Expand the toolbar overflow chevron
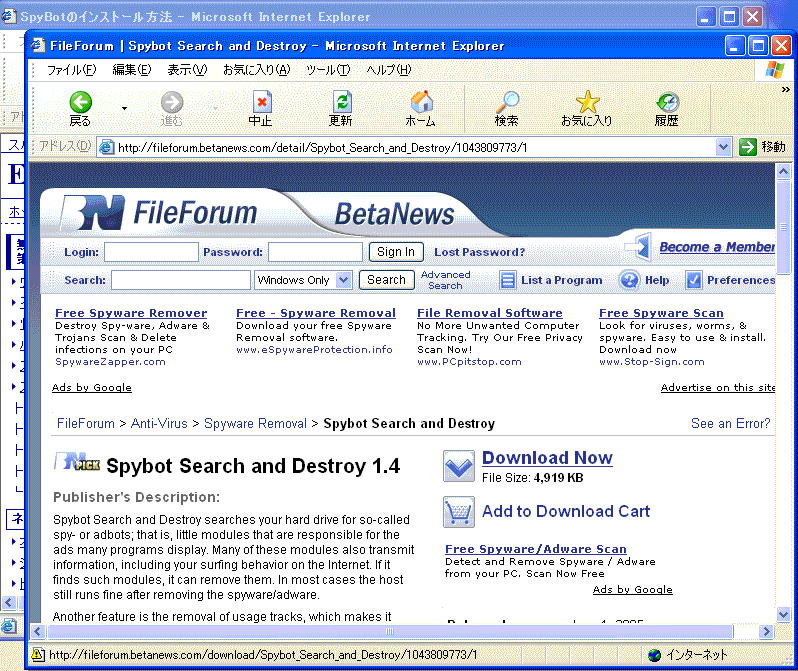 [786, 90]
